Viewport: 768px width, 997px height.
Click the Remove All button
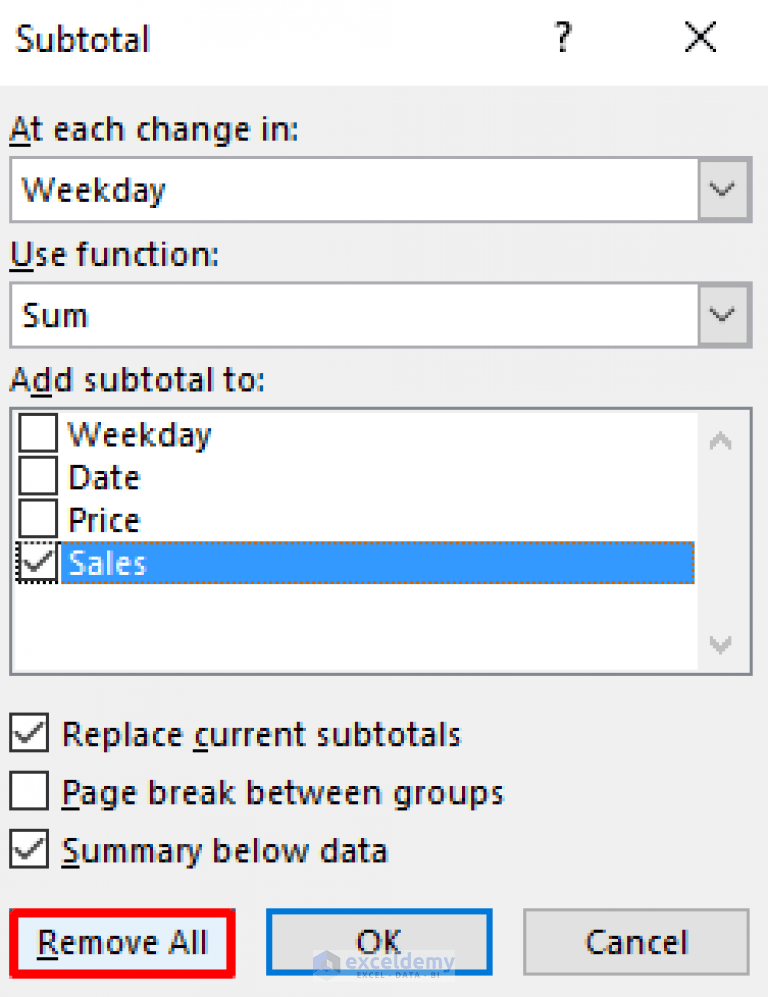(x=121, y=941)
